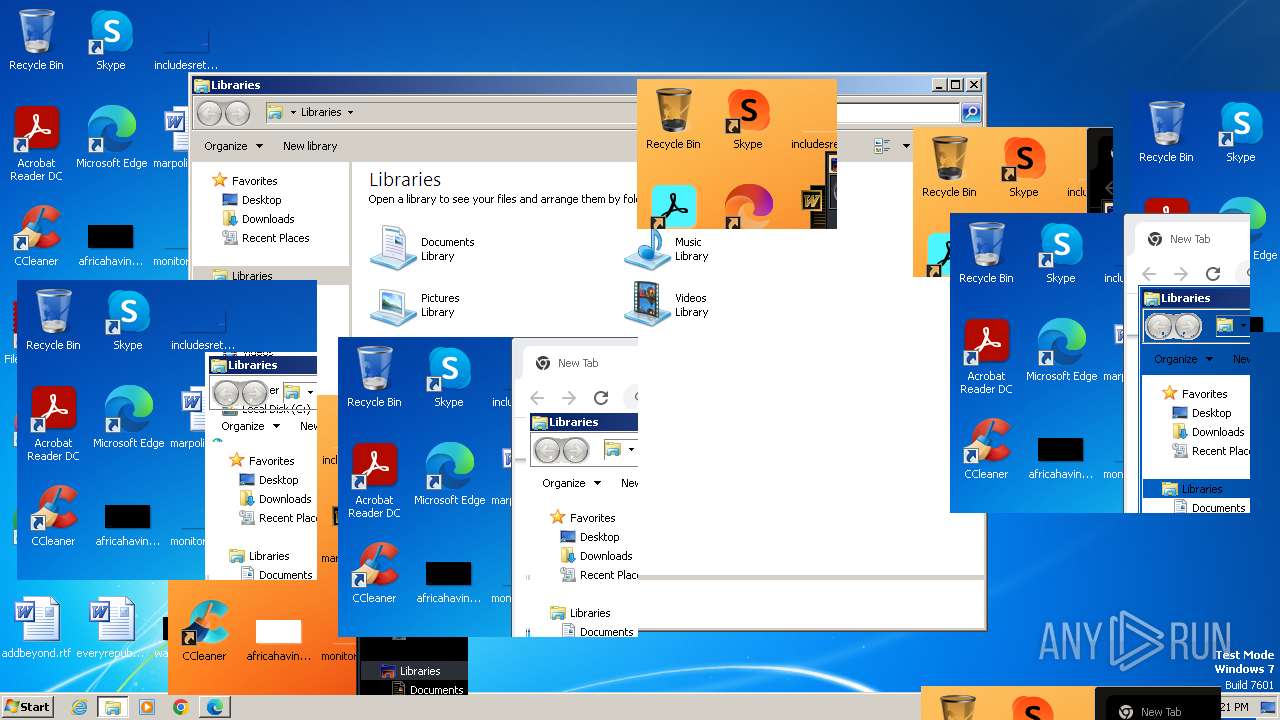This screenshot has height=720, width=1280.
Task: Click Microsoft Edge taskbar button
Action: (x=214, y=707)
